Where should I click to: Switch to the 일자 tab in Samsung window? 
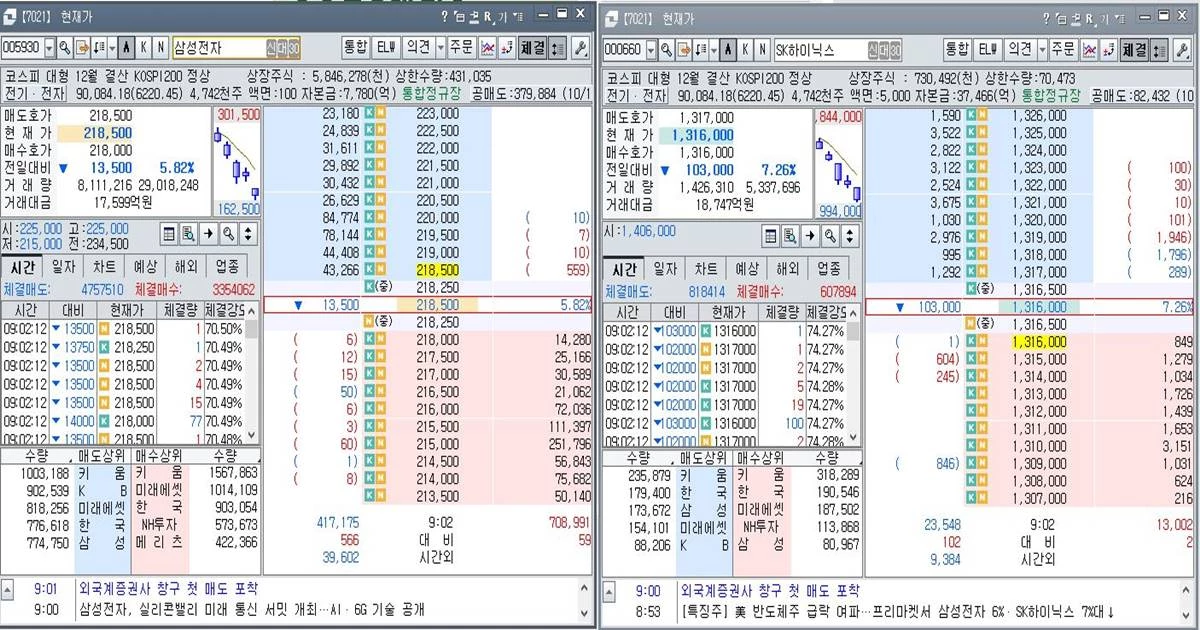coord(65,267)
